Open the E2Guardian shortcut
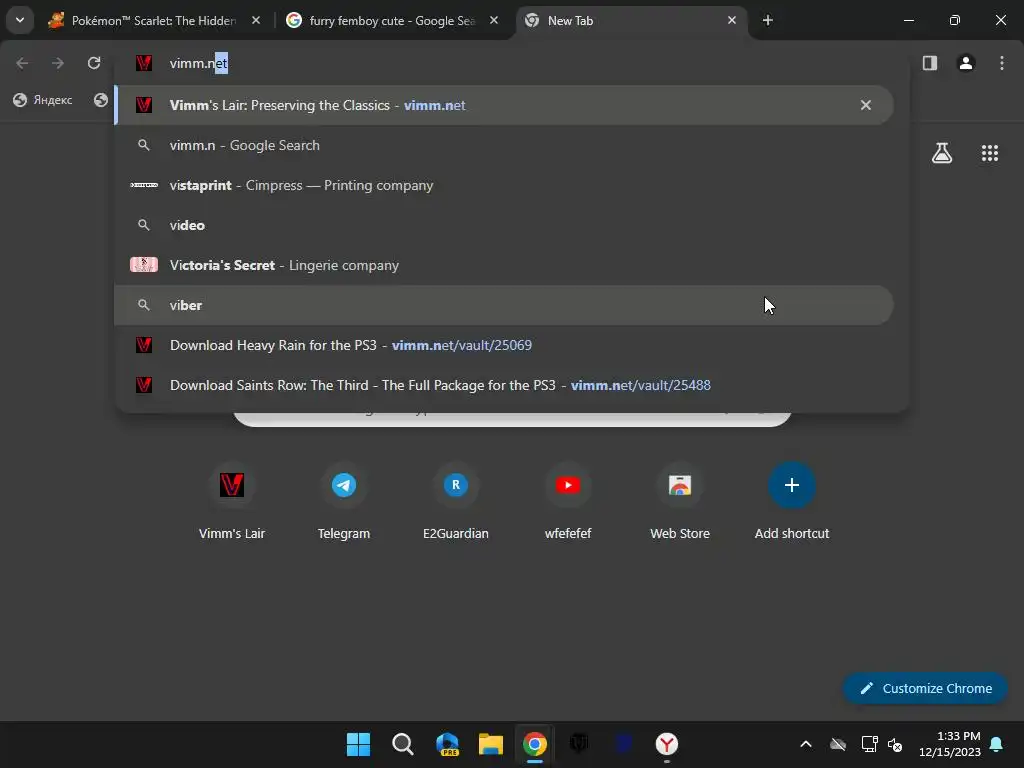Viewport: 1024px width, 768px height. pos(456,502)
